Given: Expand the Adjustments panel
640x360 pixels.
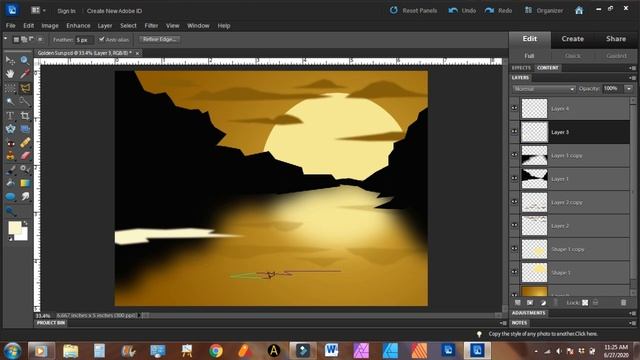Looking at the screenshot, I should [x=528, y=313].
